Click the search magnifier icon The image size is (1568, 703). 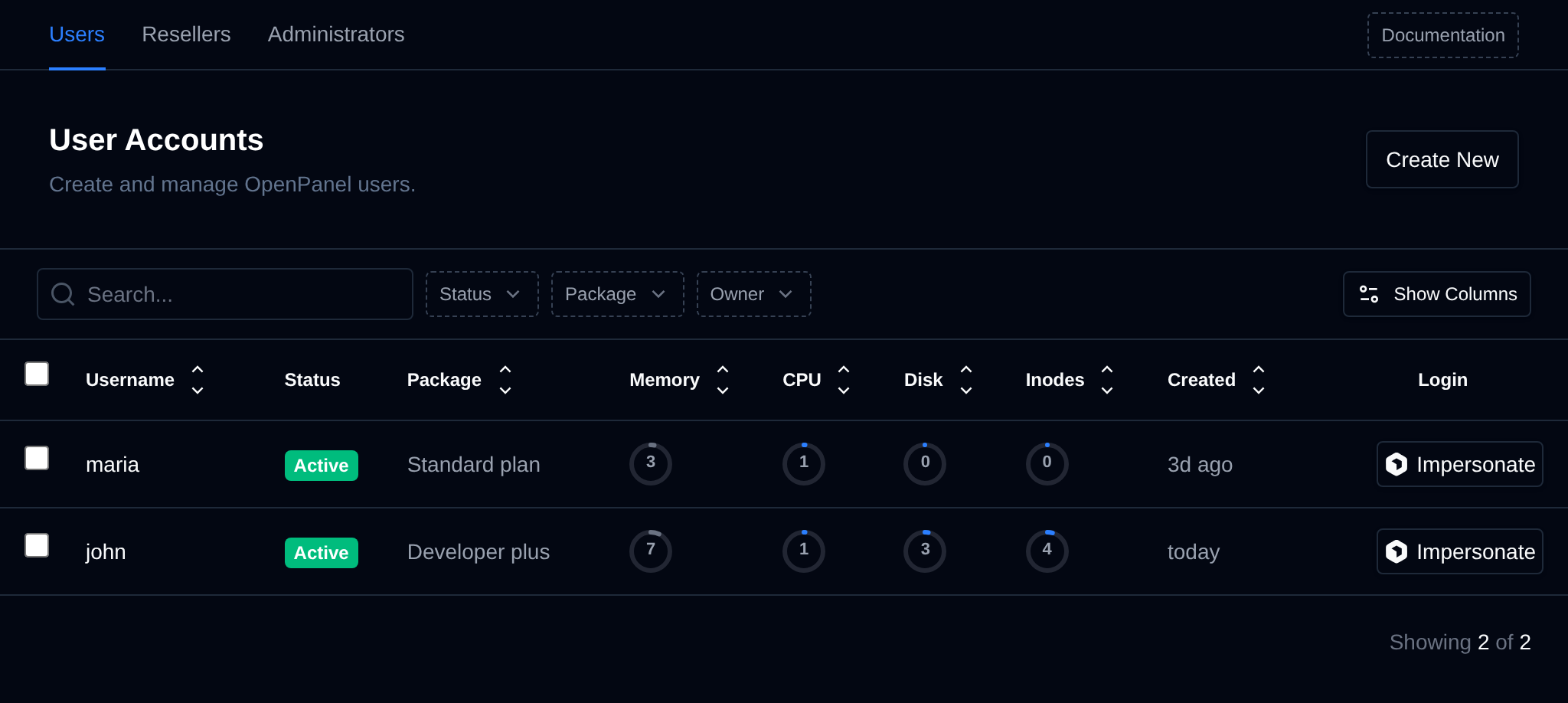(63, 294)
